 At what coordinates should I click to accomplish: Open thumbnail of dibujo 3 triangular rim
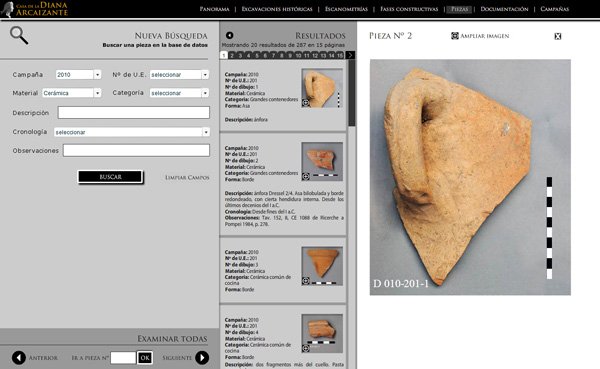[x=322, y=266]
